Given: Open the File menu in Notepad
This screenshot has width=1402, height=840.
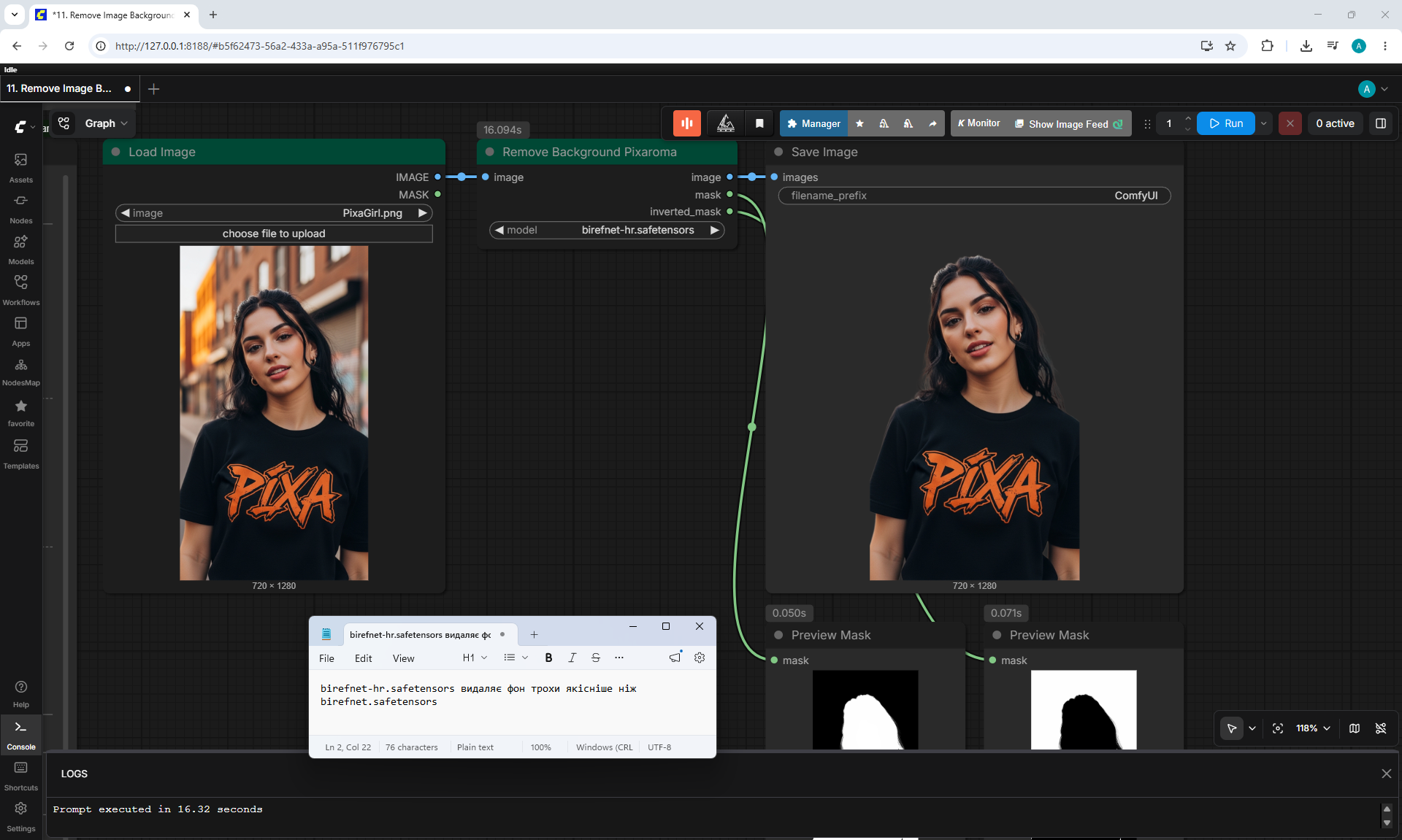Looking at the screenshot, I should (x=326, y=658).
